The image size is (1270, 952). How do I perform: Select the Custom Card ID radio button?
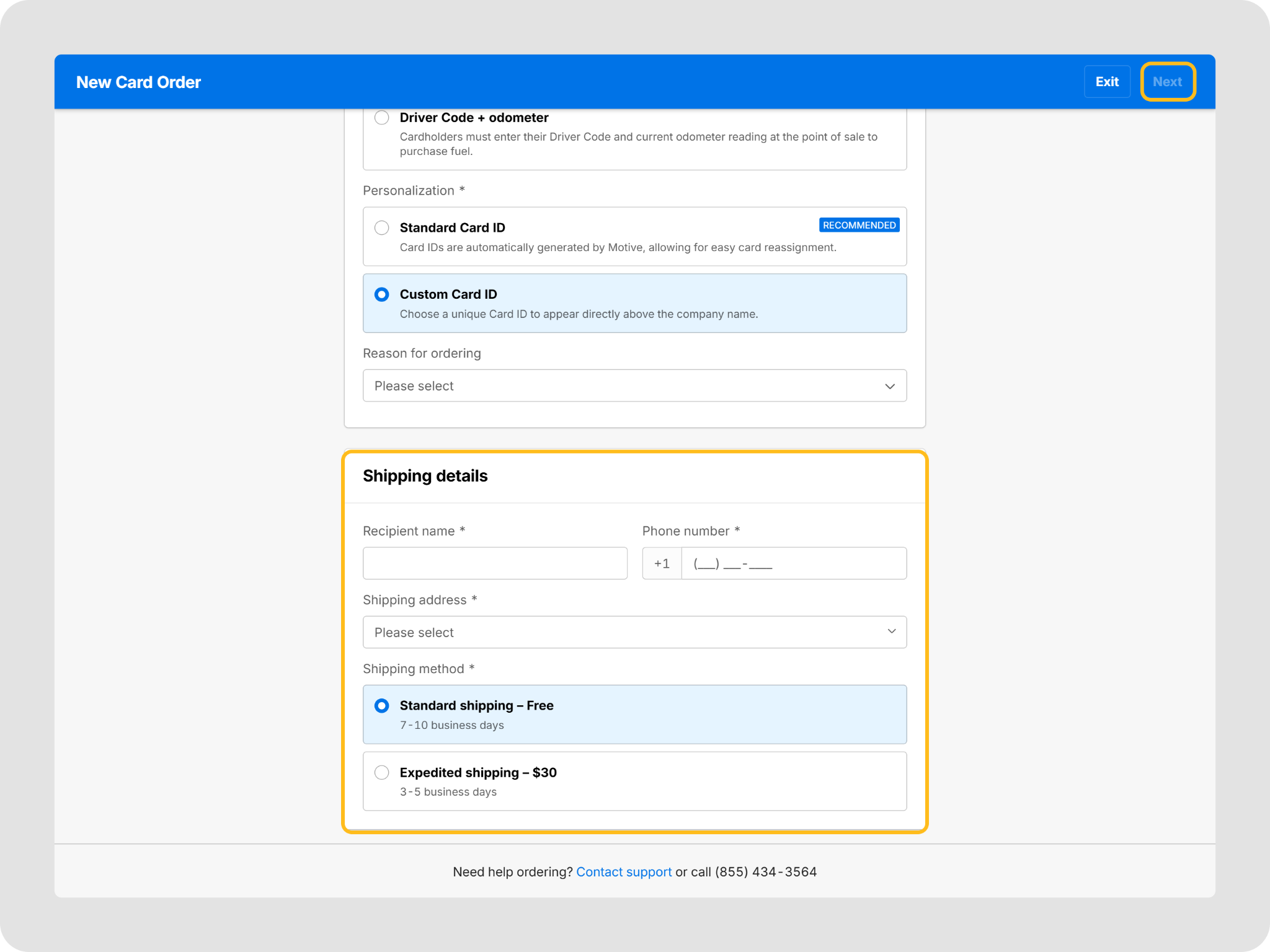pos(382,294)
